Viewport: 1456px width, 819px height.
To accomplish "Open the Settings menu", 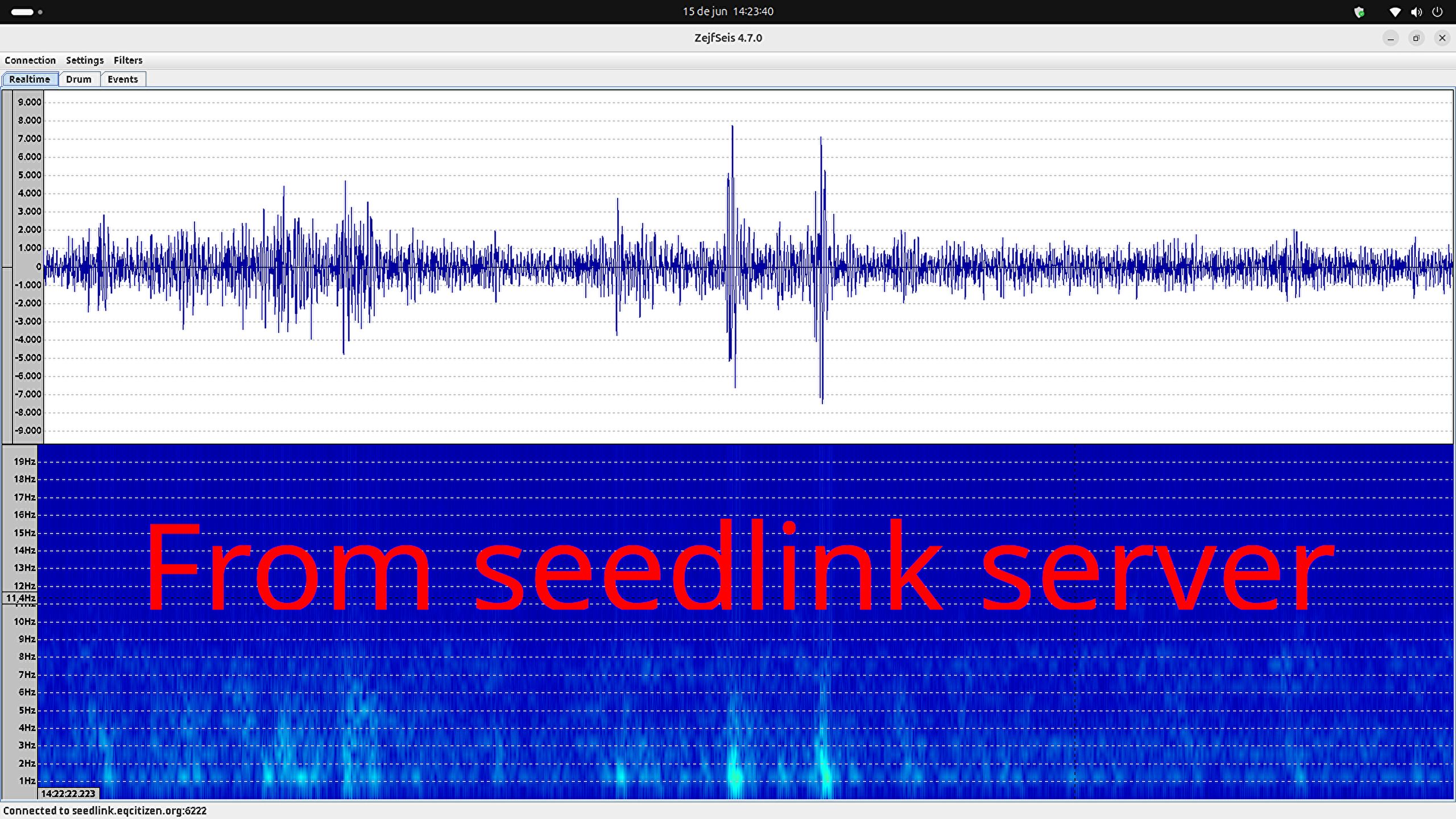I will pos(85,60).
